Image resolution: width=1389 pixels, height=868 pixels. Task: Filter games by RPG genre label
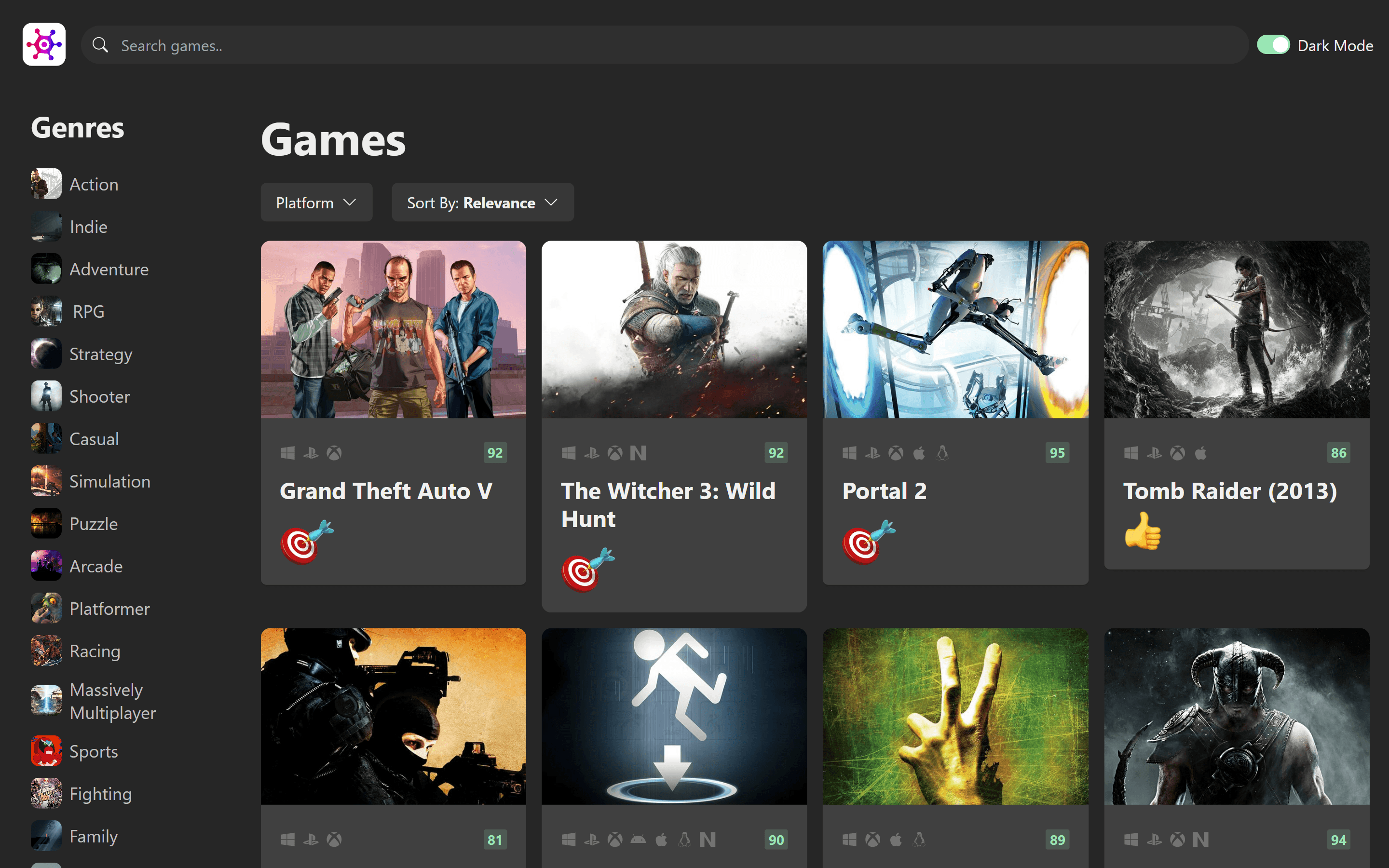coord(88,312)
